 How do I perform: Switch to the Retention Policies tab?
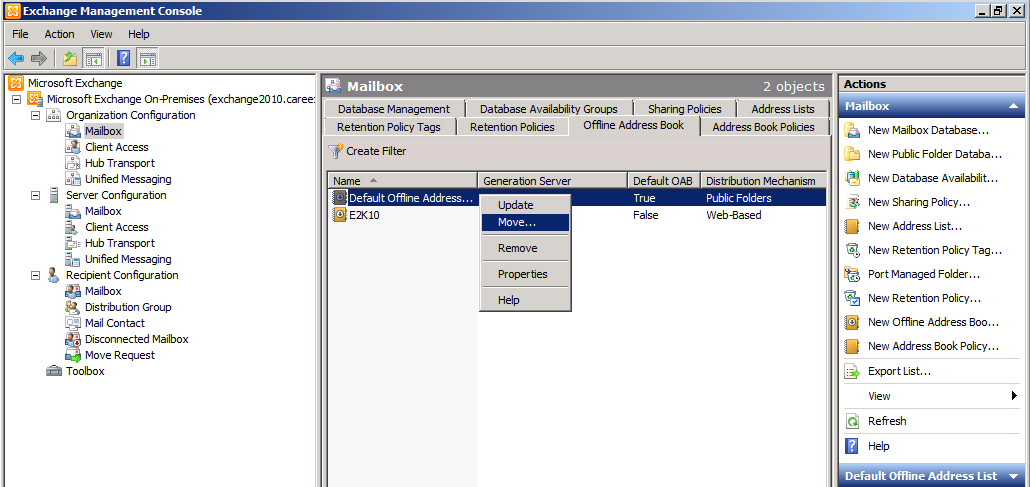click(x=512, y=127)
